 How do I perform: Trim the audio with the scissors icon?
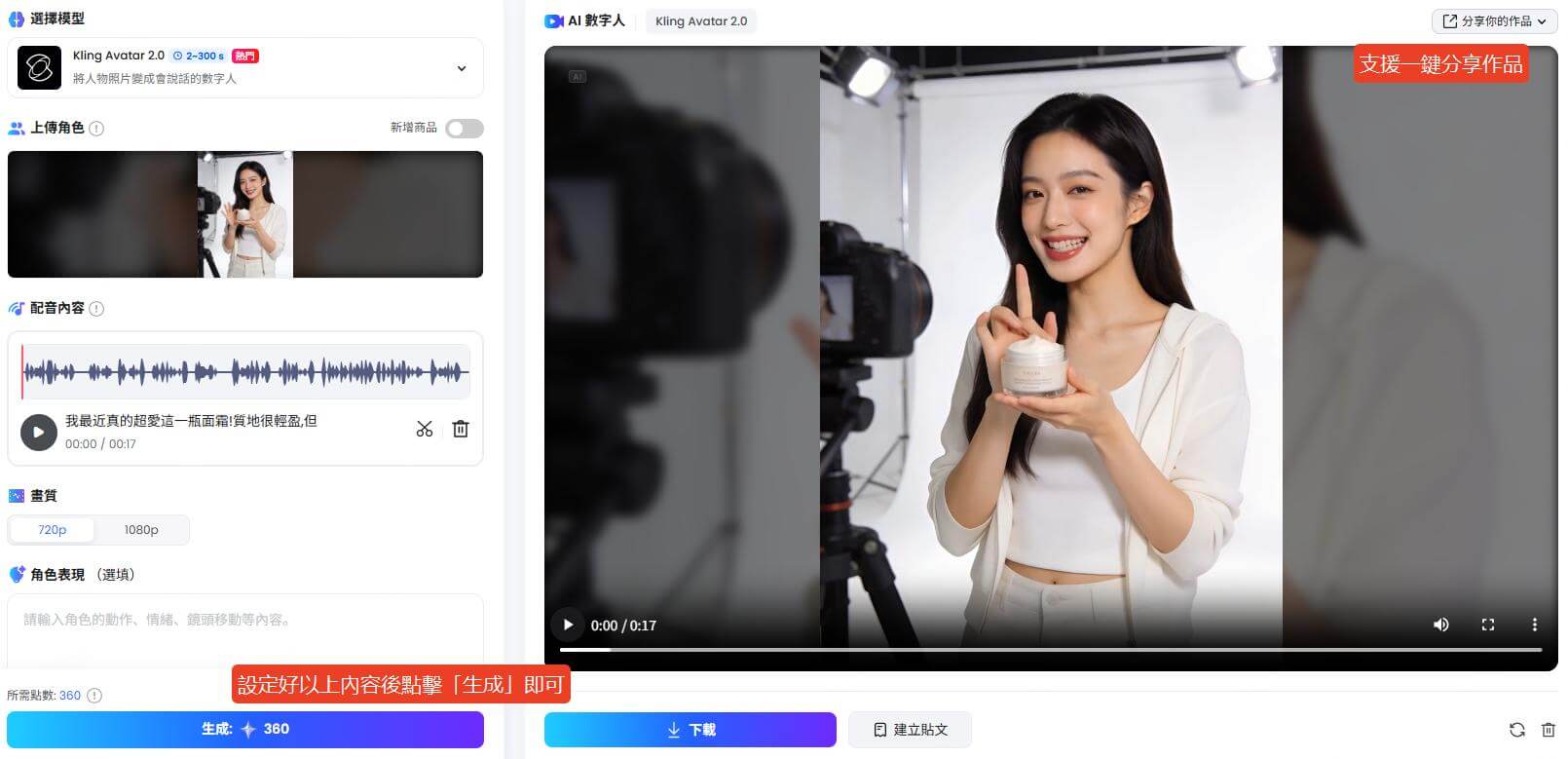425,429
